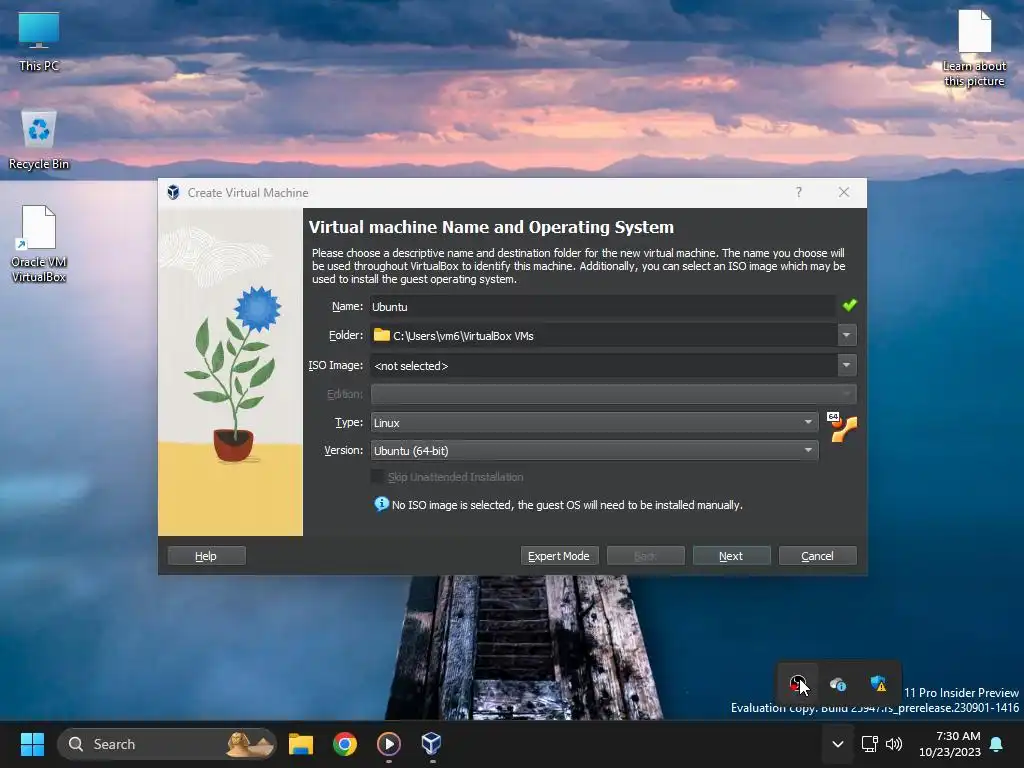Image resolution: width=1024 pixels, height=768 pixels.
Task: Click the red tray overflow icon under cursor
Action: [x=797, y=684]
